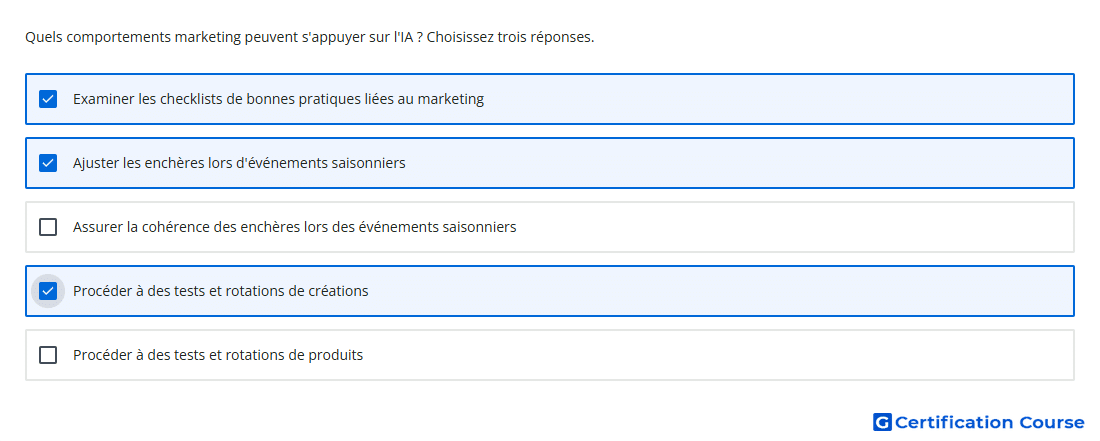Pick the 'Procéder à des tests et rotations de produits' label
Image resolution: width=1100 pixels, height=441 pixels.
tap(218, 355)
